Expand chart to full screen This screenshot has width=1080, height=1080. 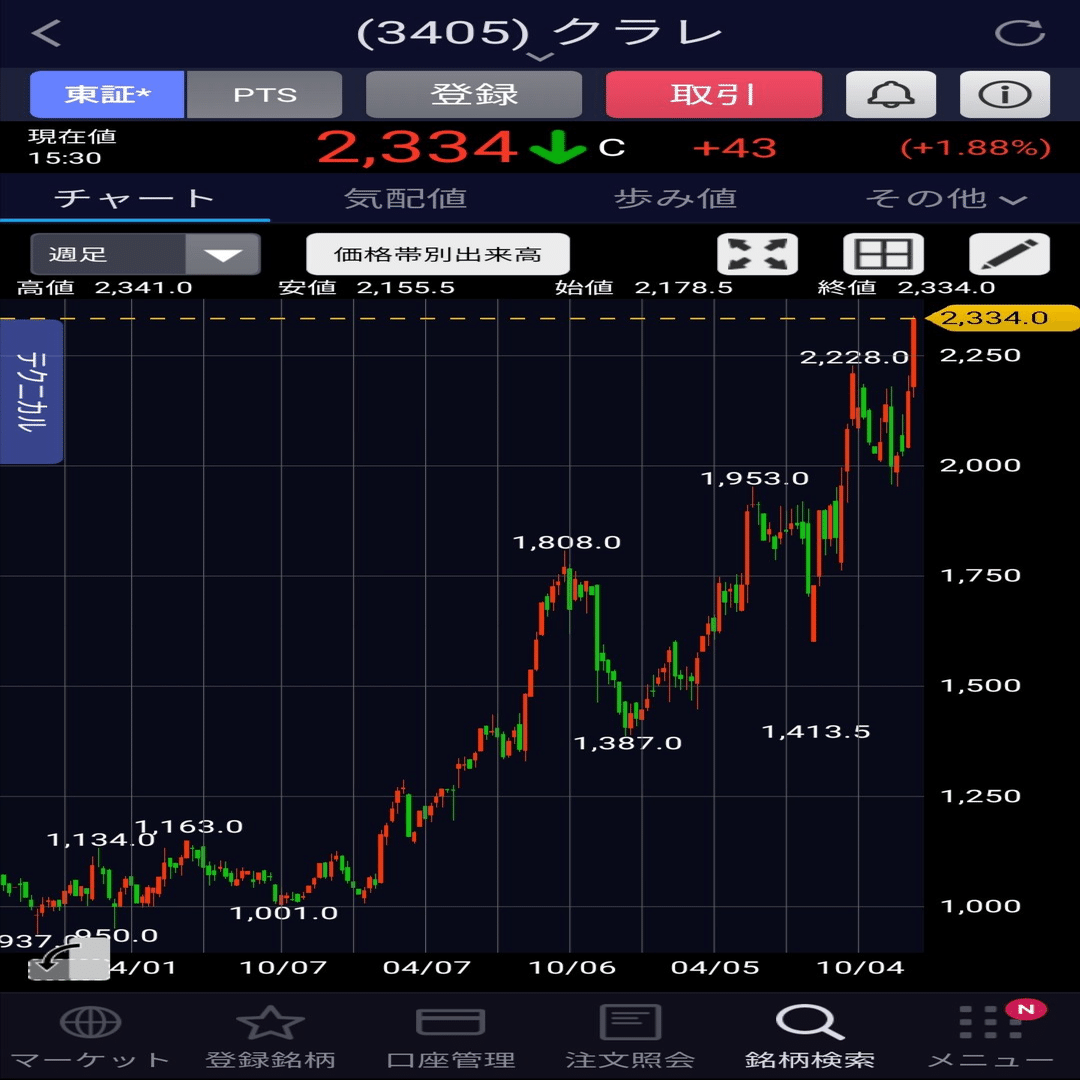pyautogui.click(x=758, y=254)
